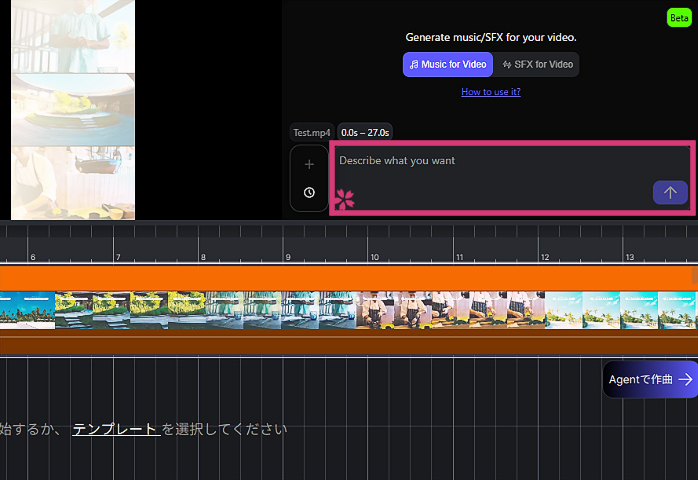Click the Agentで作曲 button
This screenshot has width=698, height=480.
(650, 380)
